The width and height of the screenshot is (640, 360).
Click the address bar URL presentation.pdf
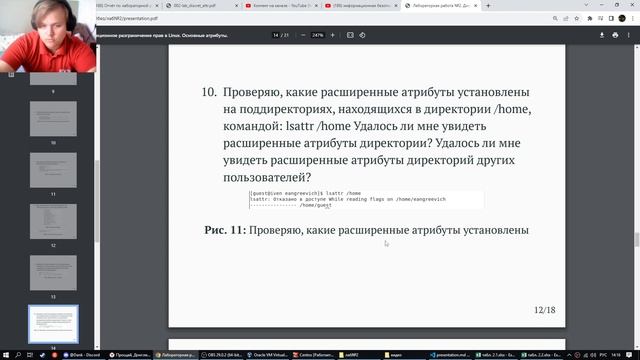coord(127,18)
